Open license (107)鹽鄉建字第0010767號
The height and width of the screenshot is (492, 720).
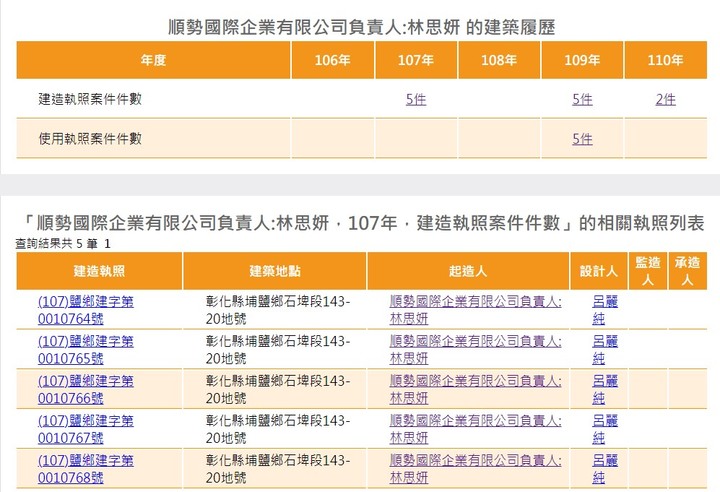(85, 429)
